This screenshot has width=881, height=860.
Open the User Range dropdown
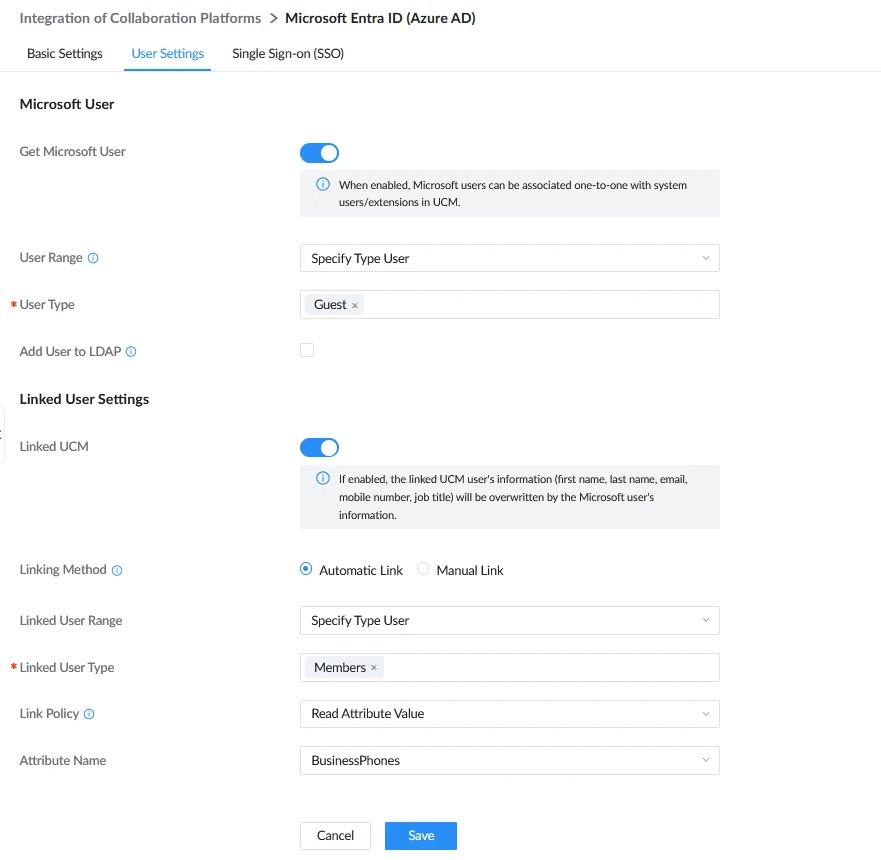[510, 258]
